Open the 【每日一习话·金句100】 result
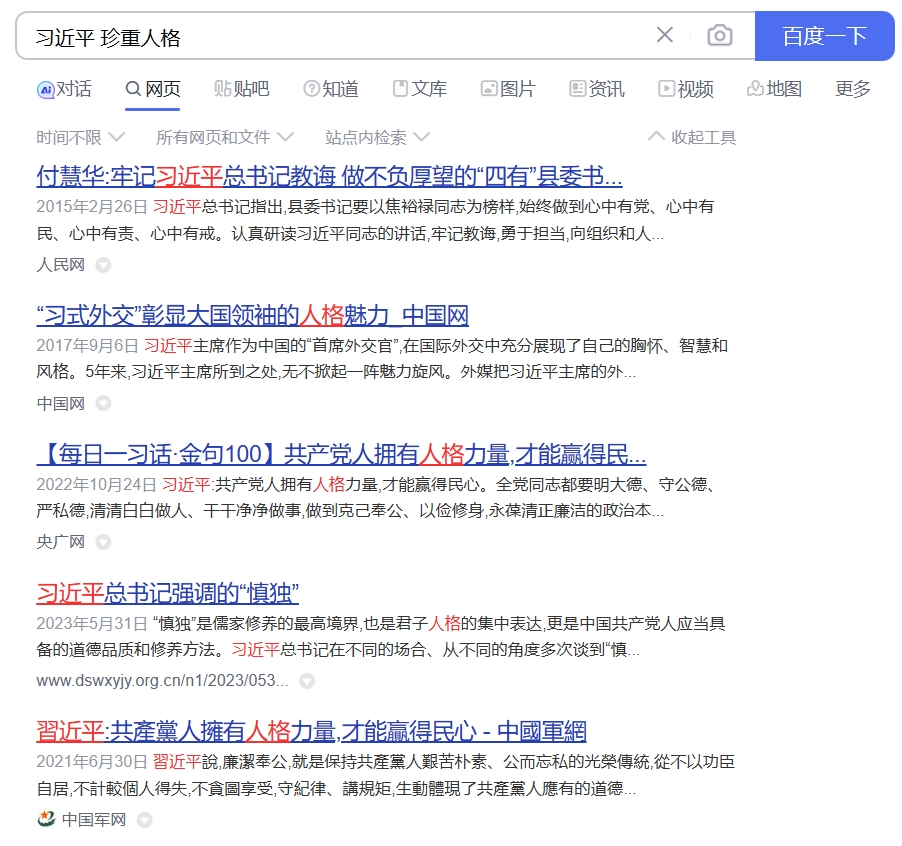Screen dimensions: 902x846 341,454
